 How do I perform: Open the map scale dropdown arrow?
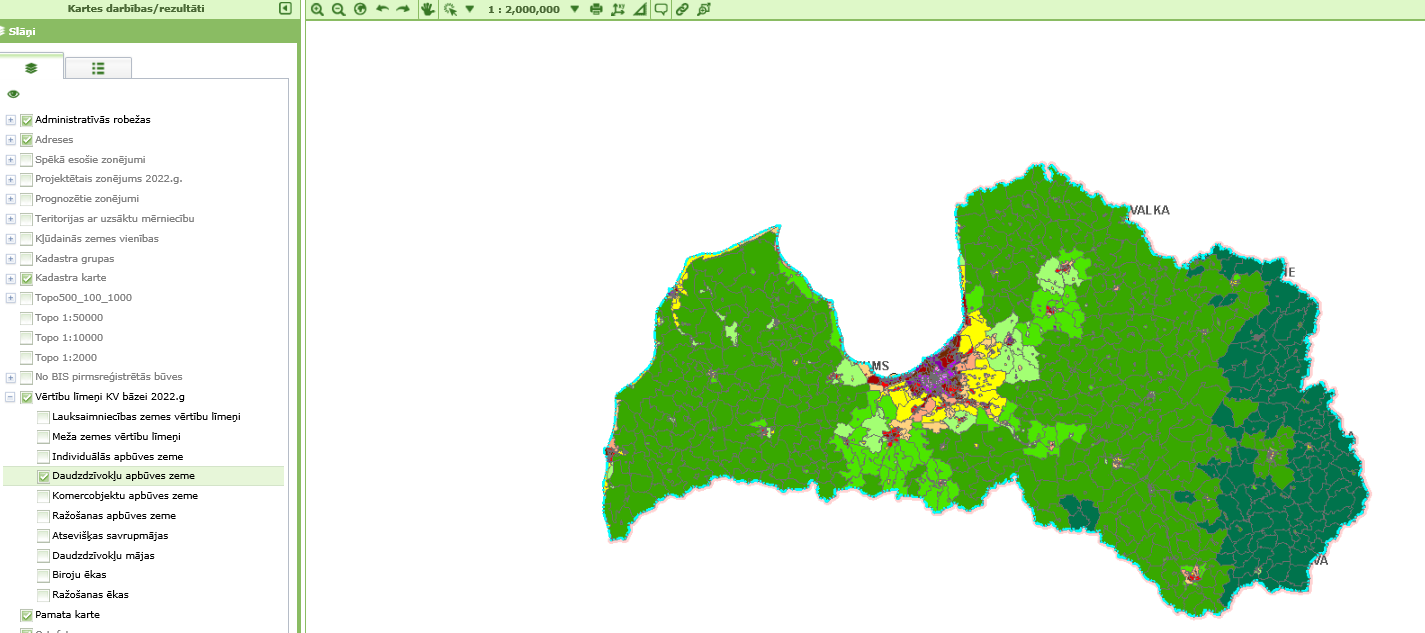(574, 9)
